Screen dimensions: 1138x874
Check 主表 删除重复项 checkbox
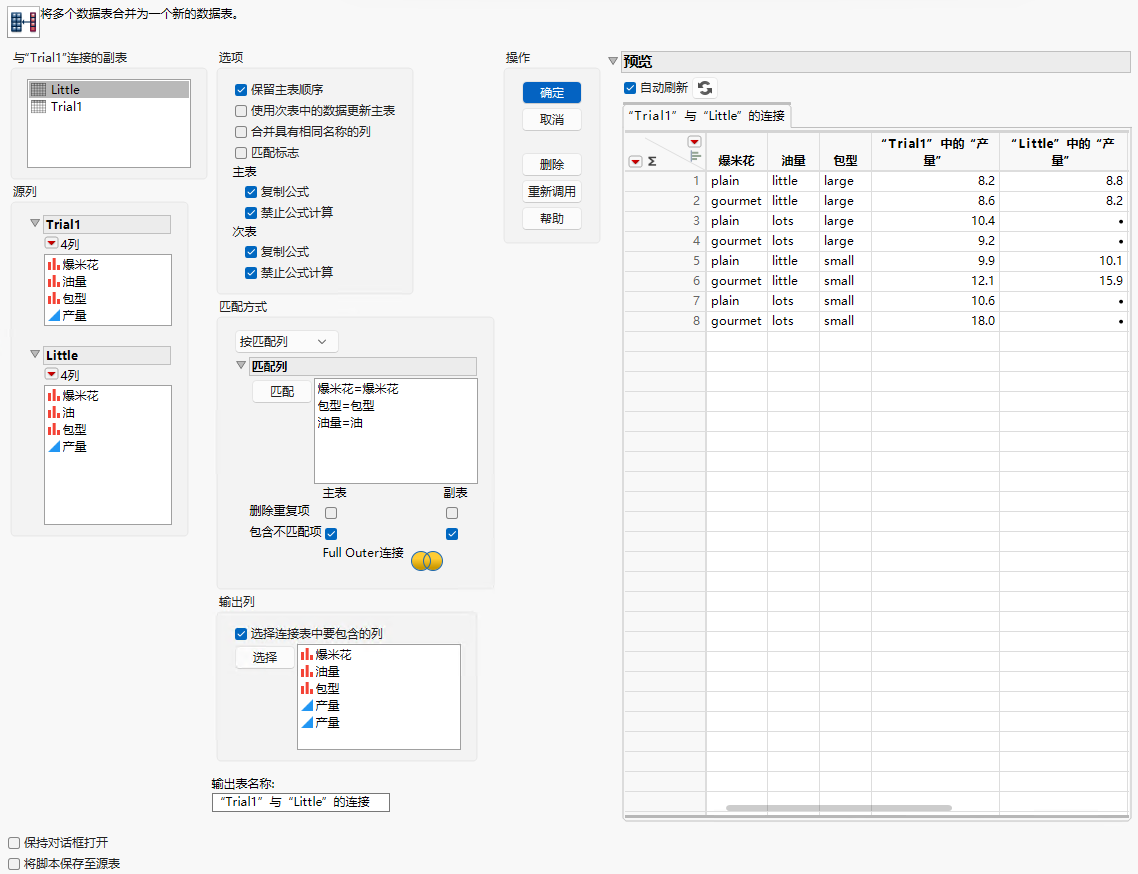tap(331, 513)
